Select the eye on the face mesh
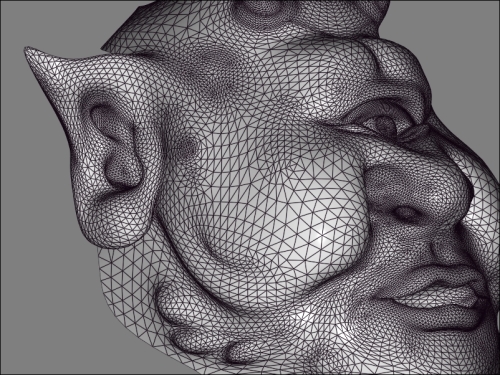This screenshot has width=500, height=375. 382,123
